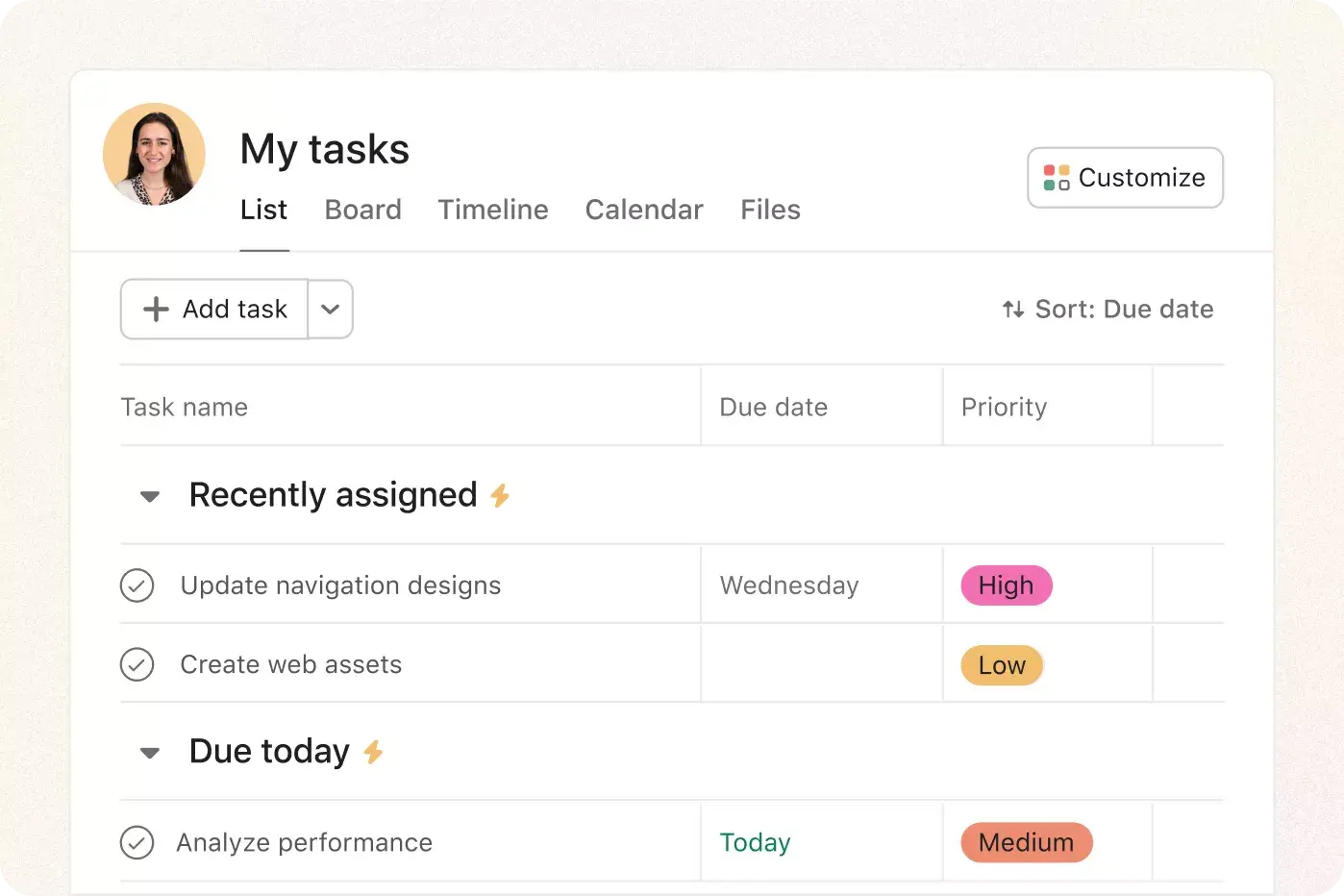Click the Customize button
Viewport: 1344px width, 896px height.
1125,177
